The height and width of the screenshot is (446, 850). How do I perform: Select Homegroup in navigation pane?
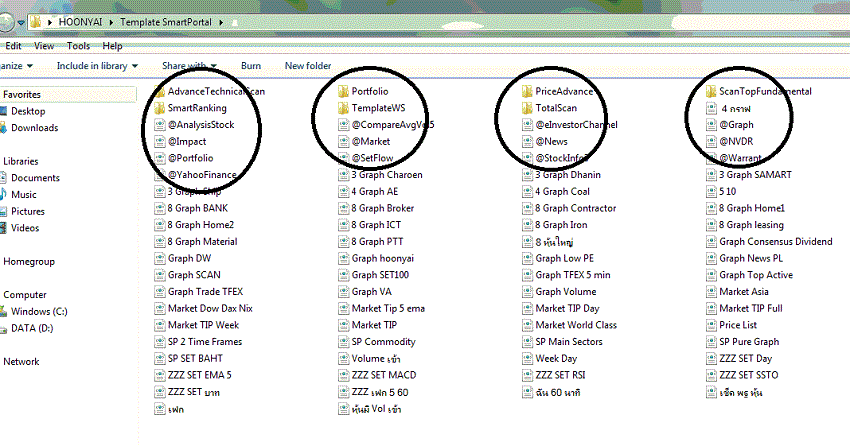[29, 262]
